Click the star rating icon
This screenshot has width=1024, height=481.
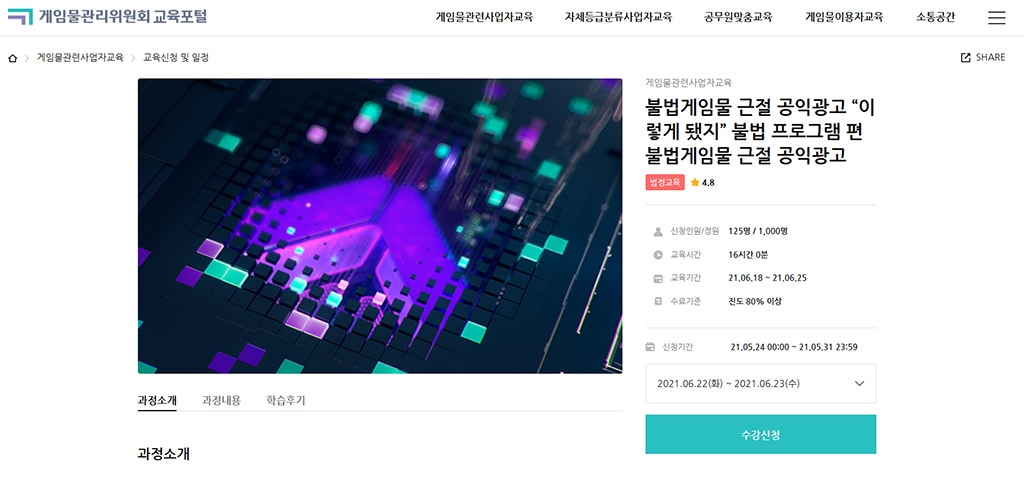point(695,183)
